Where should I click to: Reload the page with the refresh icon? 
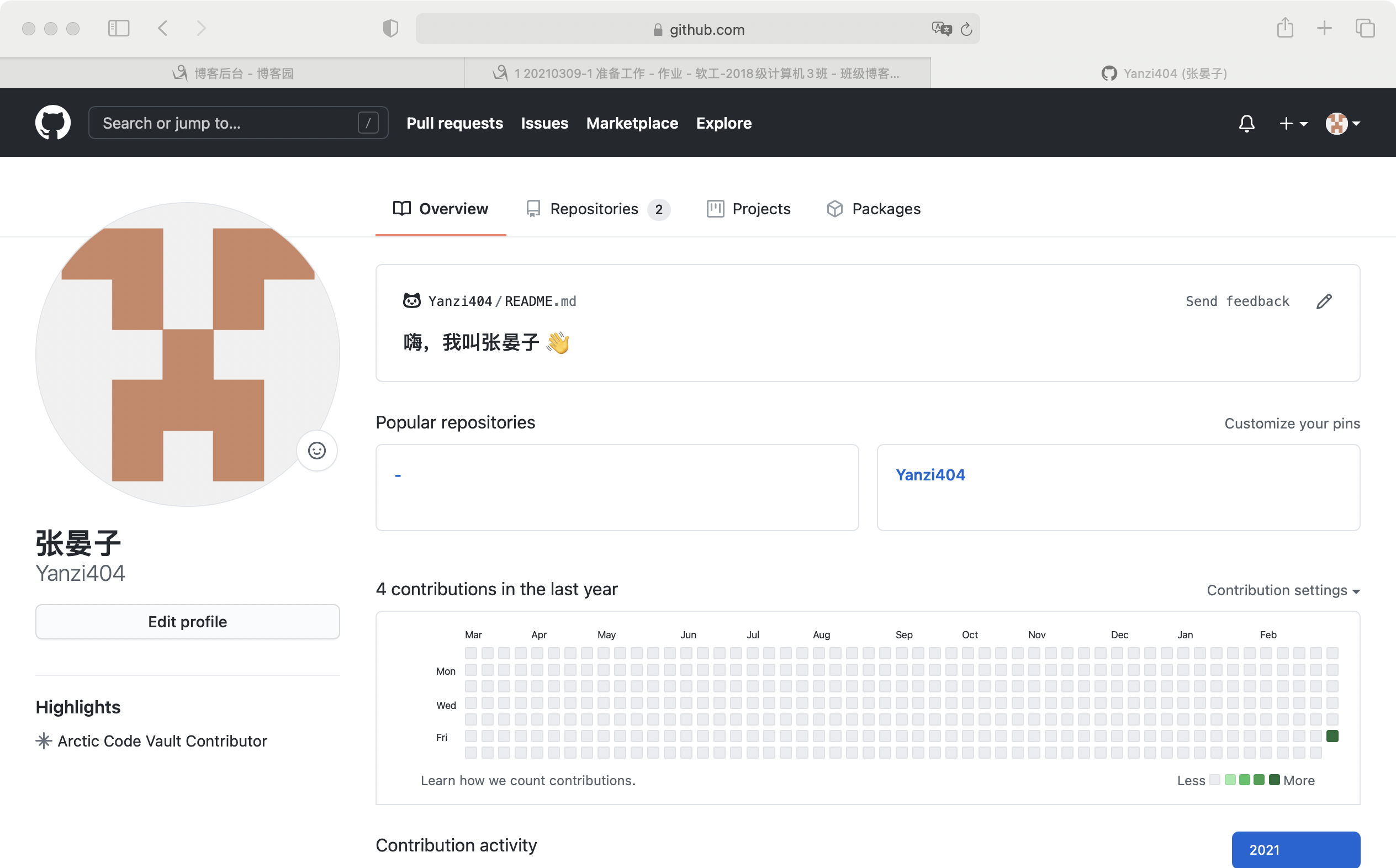point(966,29)
